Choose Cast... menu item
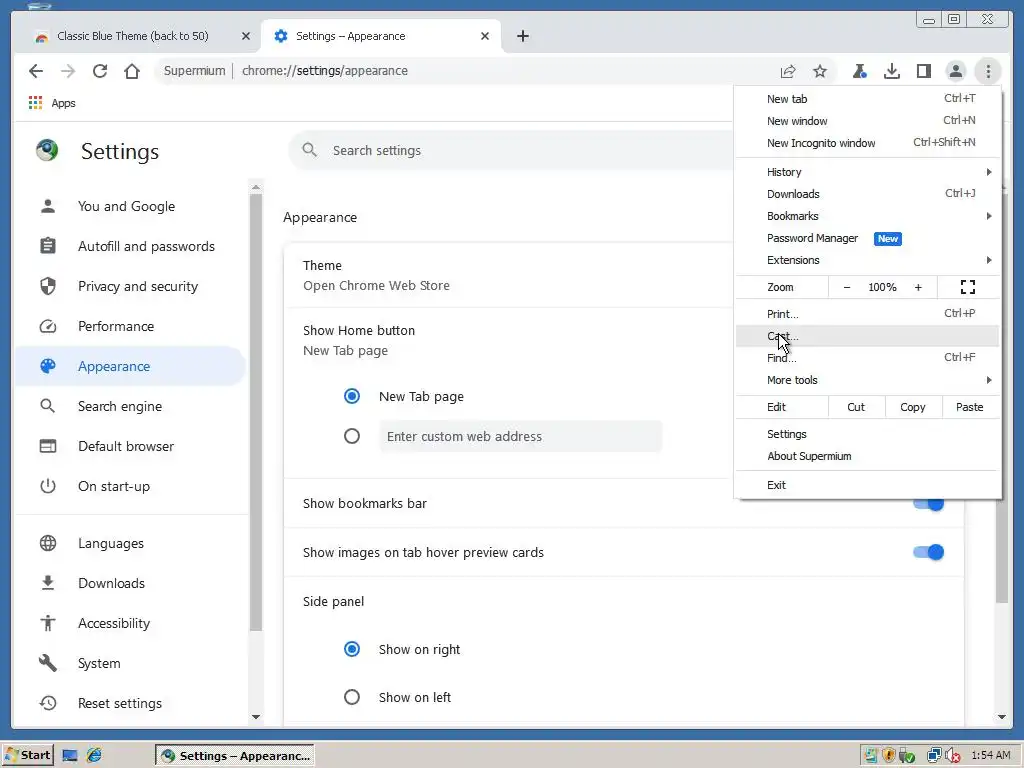Screen dimensions: 1024x768 [x=867, y=336]
